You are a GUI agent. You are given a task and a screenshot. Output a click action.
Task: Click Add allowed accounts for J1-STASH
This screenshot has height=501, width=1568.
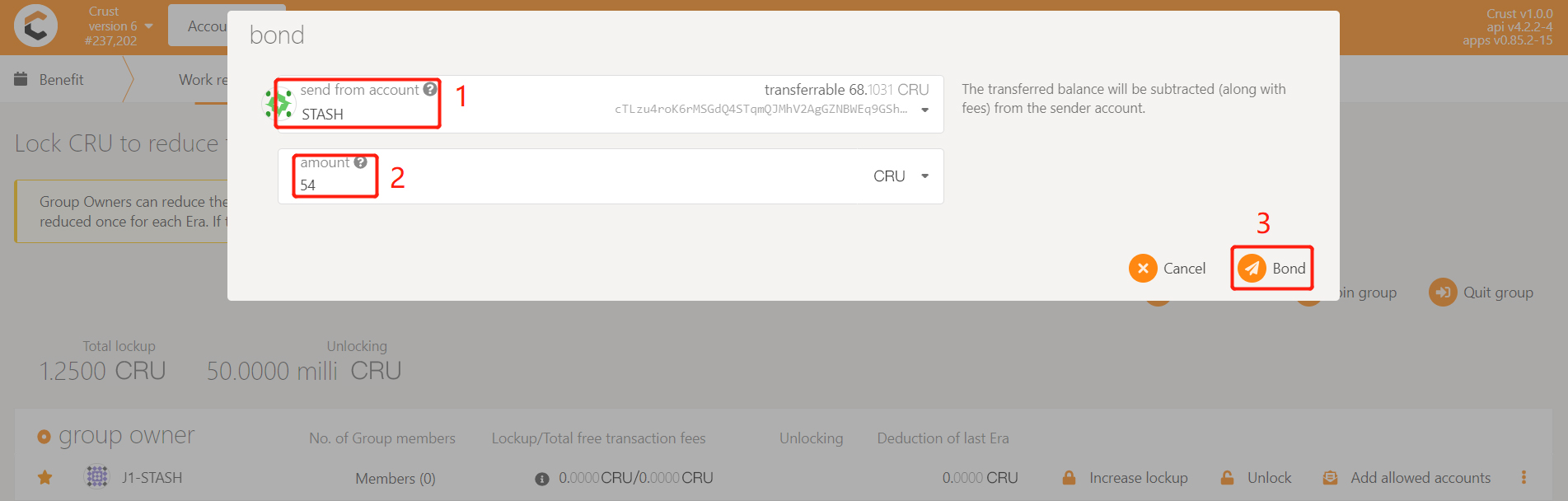[1407, 478]
